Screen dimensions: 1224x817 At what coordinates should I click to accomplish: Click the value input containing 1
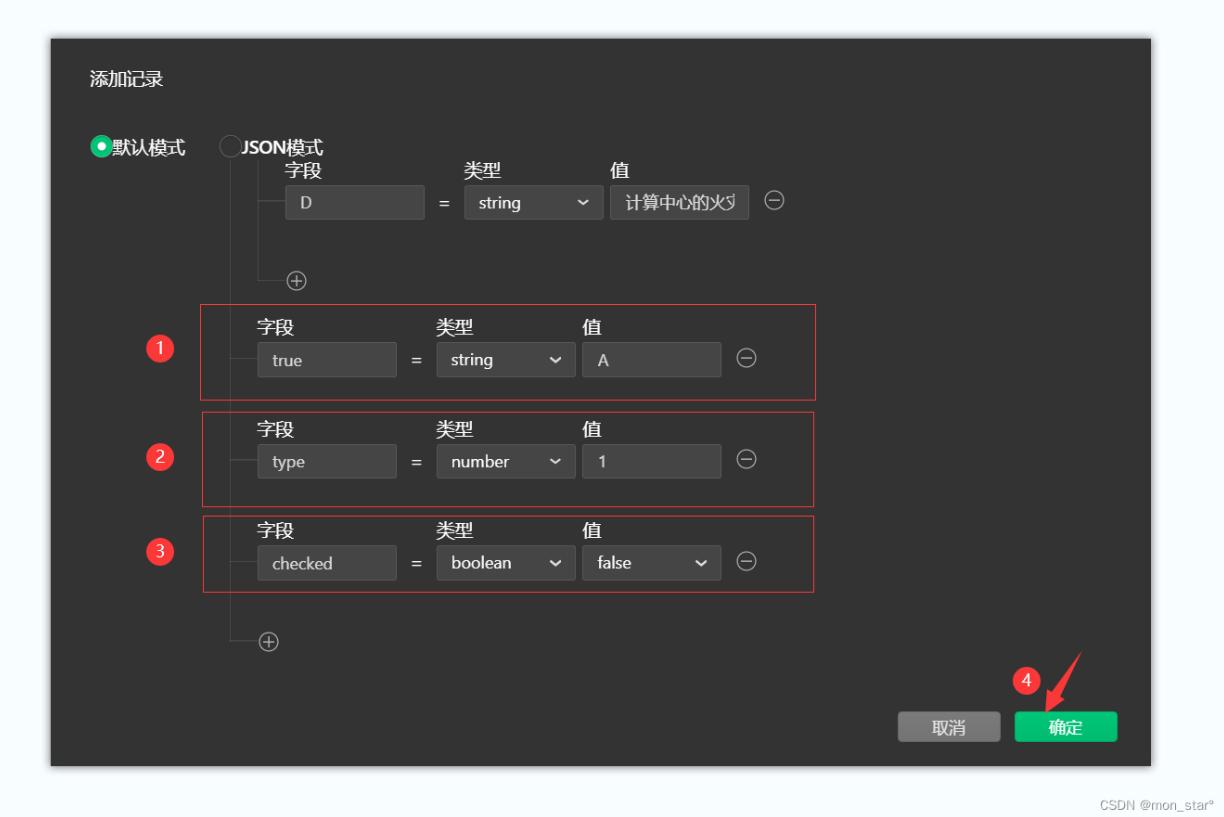(x=651, y=460)
